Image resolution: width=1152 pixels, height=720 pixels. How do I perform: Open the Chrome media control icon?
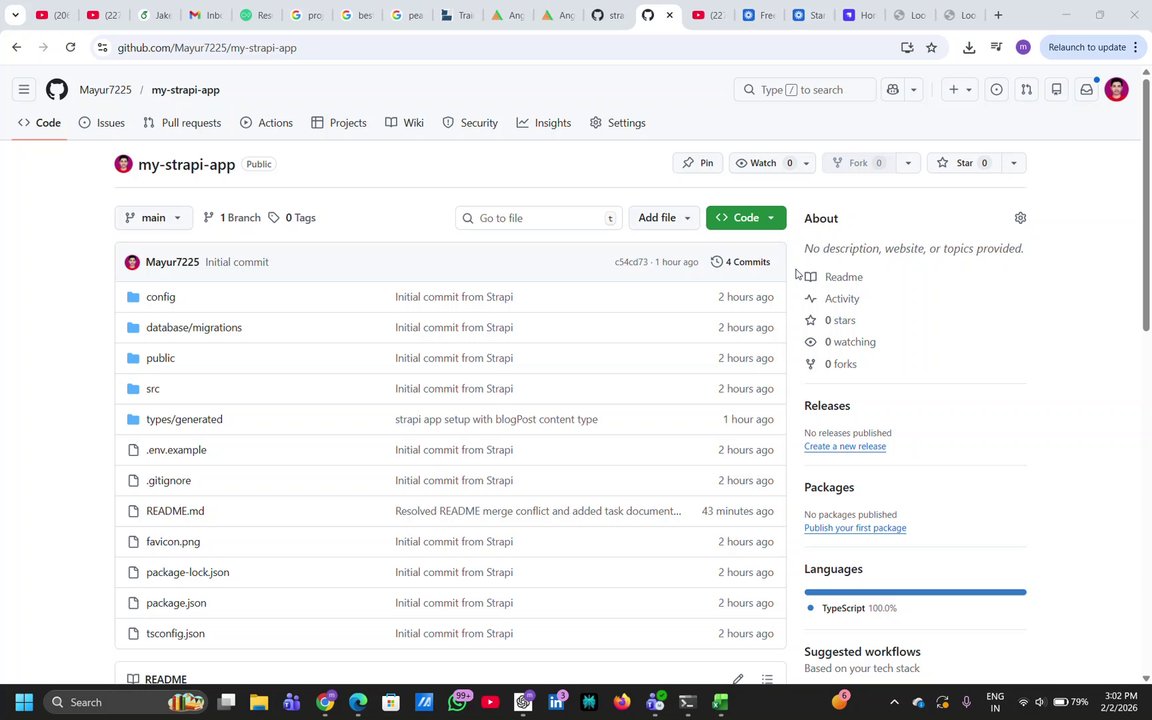point(996,47)
